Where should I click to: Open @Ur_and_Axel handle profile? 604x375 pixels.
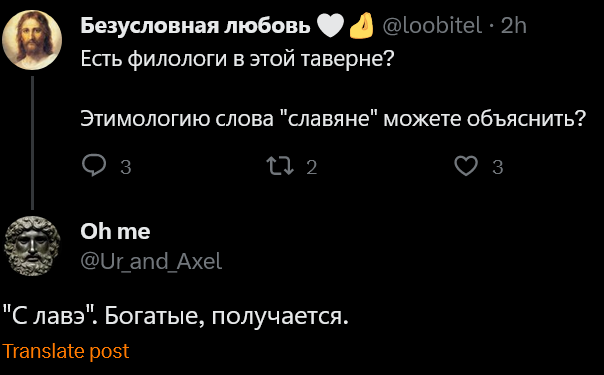click(151, 261)
